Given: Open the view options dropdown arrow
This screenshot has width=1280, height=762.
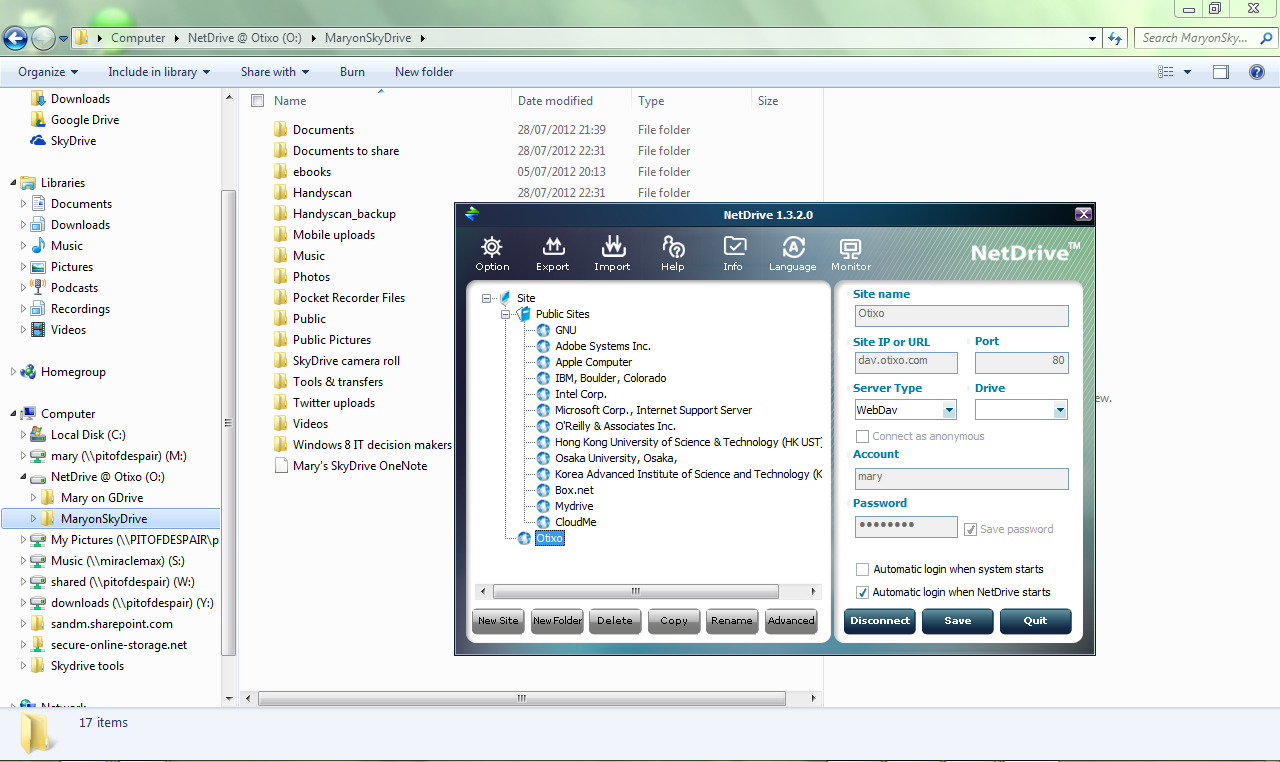Looking at the screenshot, I should [1187, 72].
